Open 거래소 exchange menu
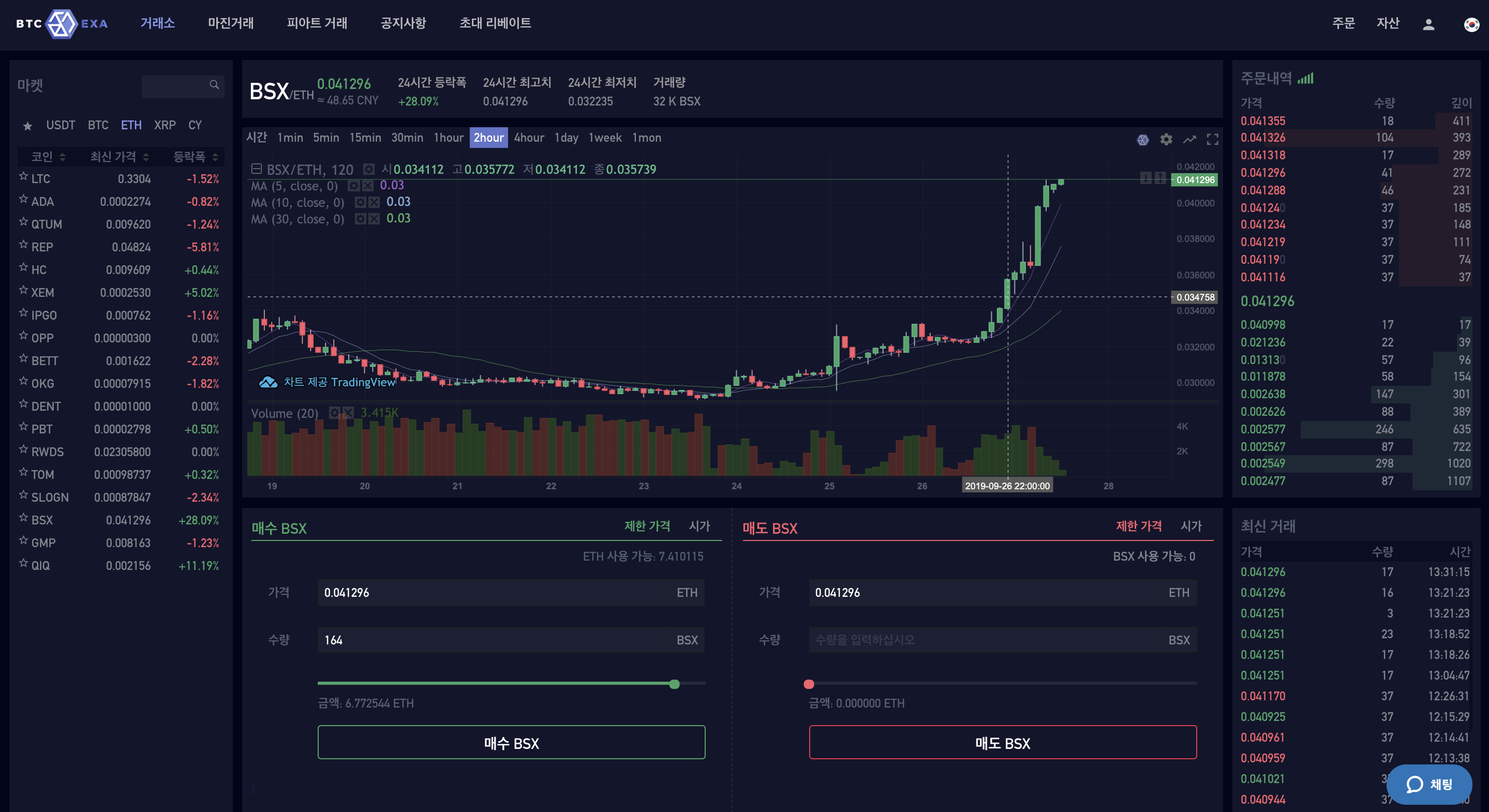Screen dimensions: 1489x812 point(158,23)
